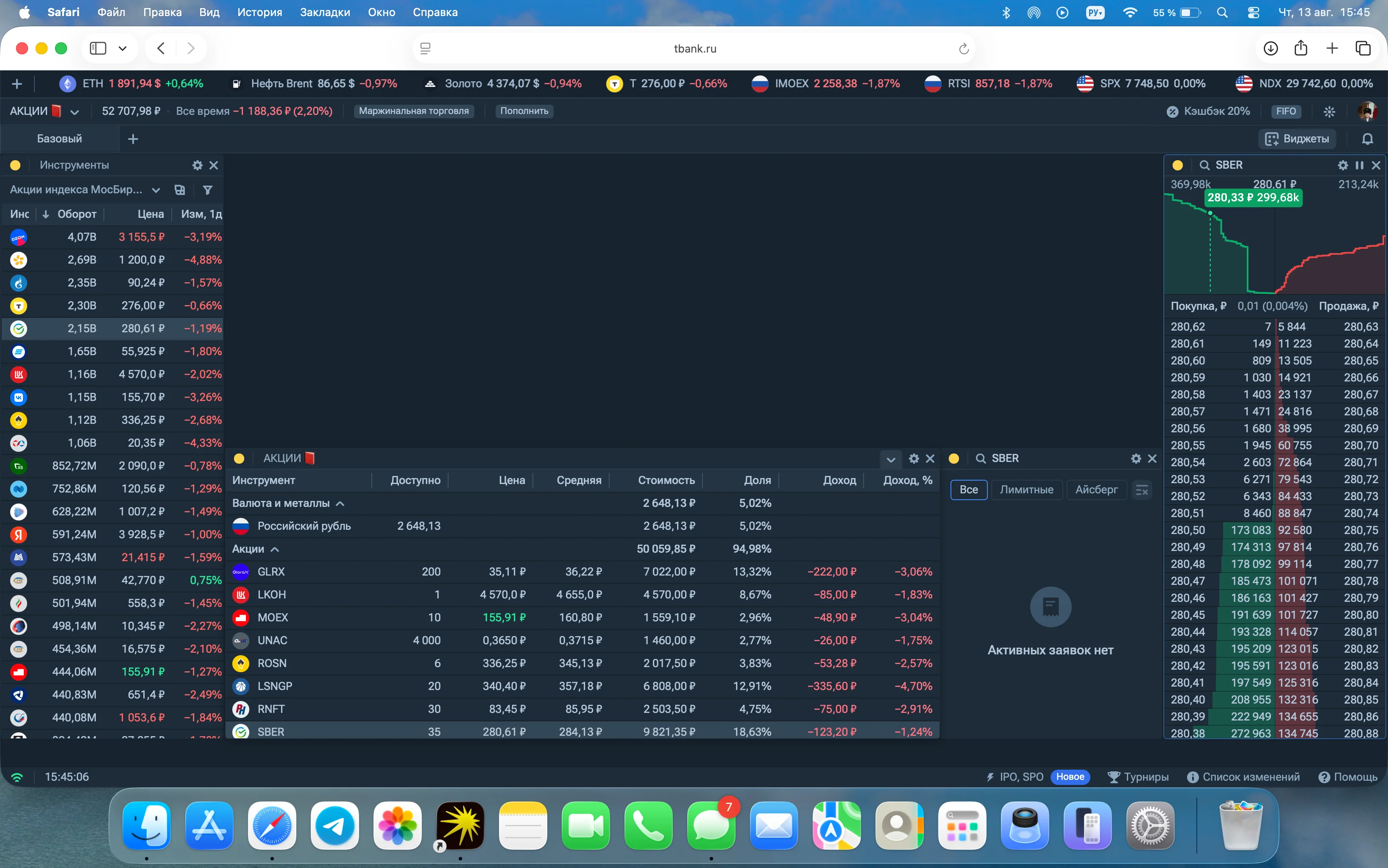Add a ticker with the ticker-strip plus icon
The width and height of the screenshot is (1388, 868).
17,84
